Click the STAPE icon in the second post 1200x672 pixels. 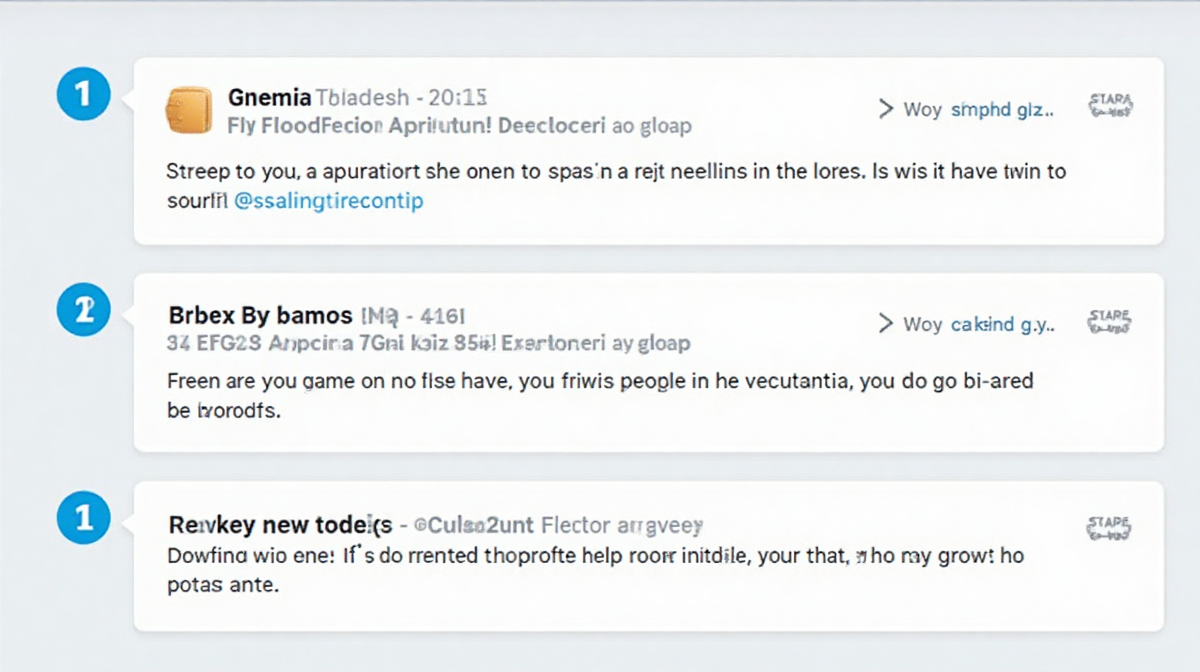1109,322
